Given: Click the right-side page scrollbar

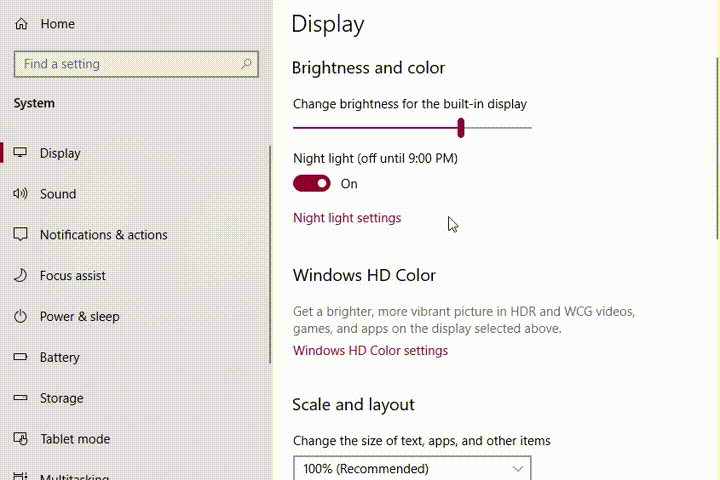Looking at the screenshot, I should coord(717,148).
